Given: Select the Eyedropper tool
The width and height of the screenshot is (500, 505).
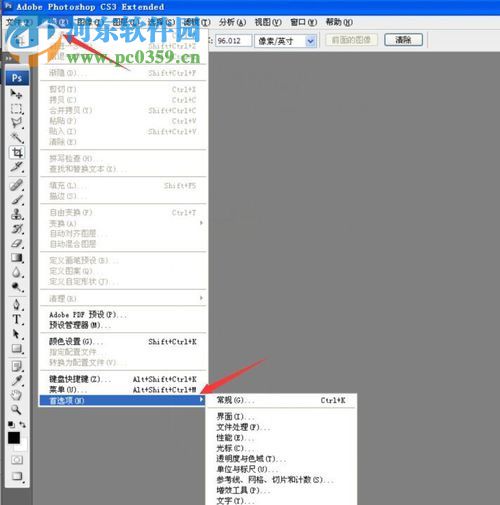Looking at the screenshot, I should click(17, 381).
